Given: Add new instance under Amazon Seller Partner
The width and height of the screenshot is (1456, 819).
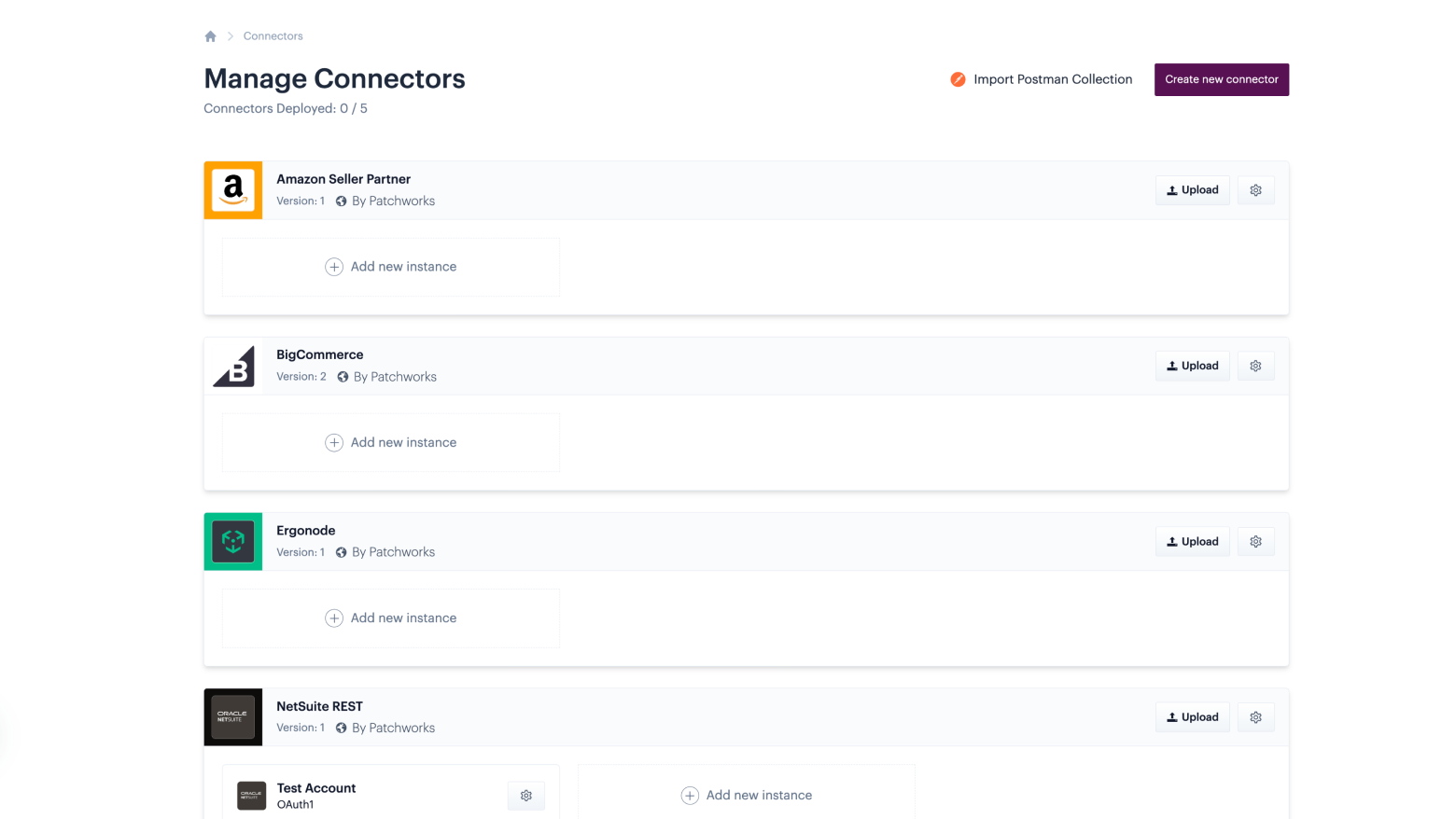Looking at the screenshot, I should pos(390,267).
